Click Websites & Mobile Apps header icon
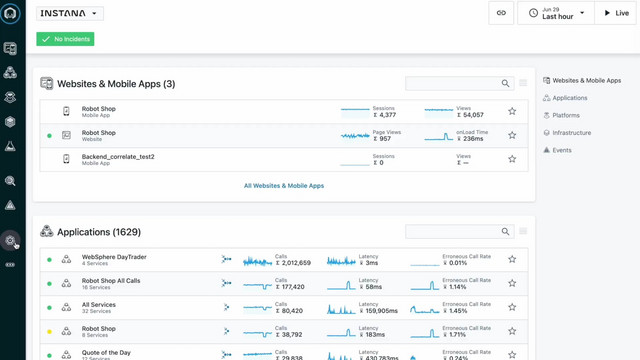This screenshot has width=640, height=360. click(47, 83)
